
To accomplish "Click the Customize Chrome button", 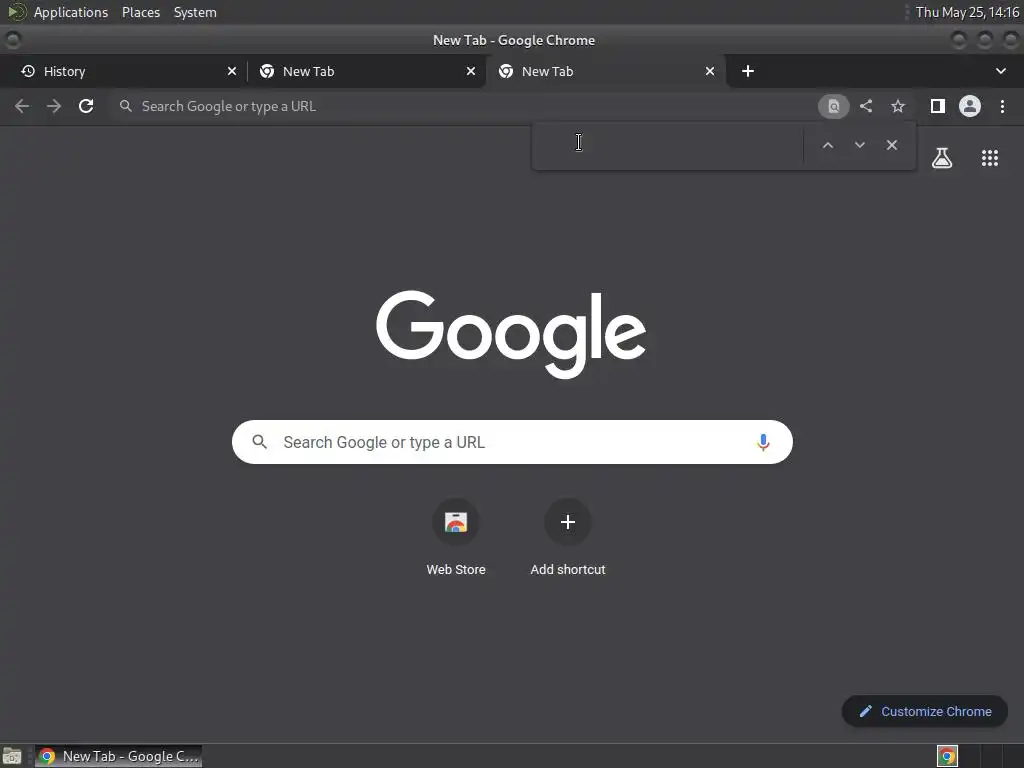I will coord(925,711).
